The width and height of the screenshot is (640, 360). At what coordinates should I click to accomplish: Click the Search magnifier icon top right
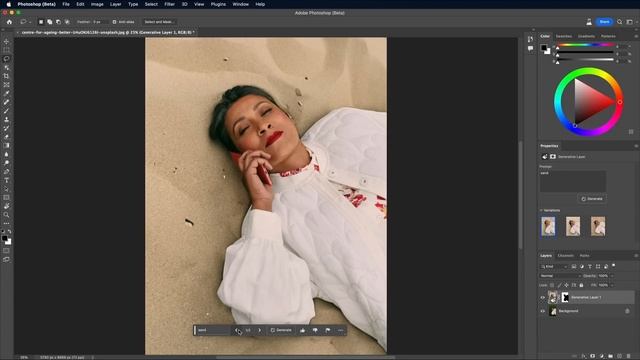click(619, 22)
